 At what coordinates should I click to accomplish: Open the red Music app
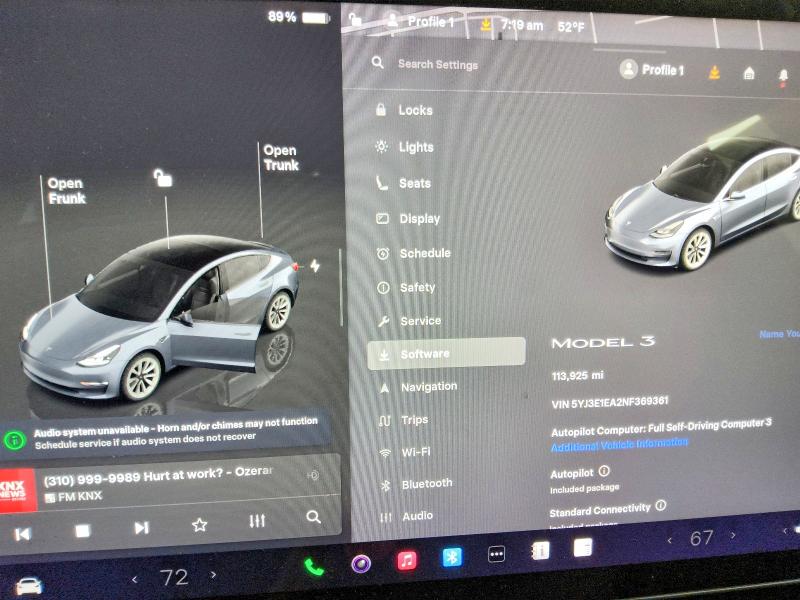coord(407,560)
